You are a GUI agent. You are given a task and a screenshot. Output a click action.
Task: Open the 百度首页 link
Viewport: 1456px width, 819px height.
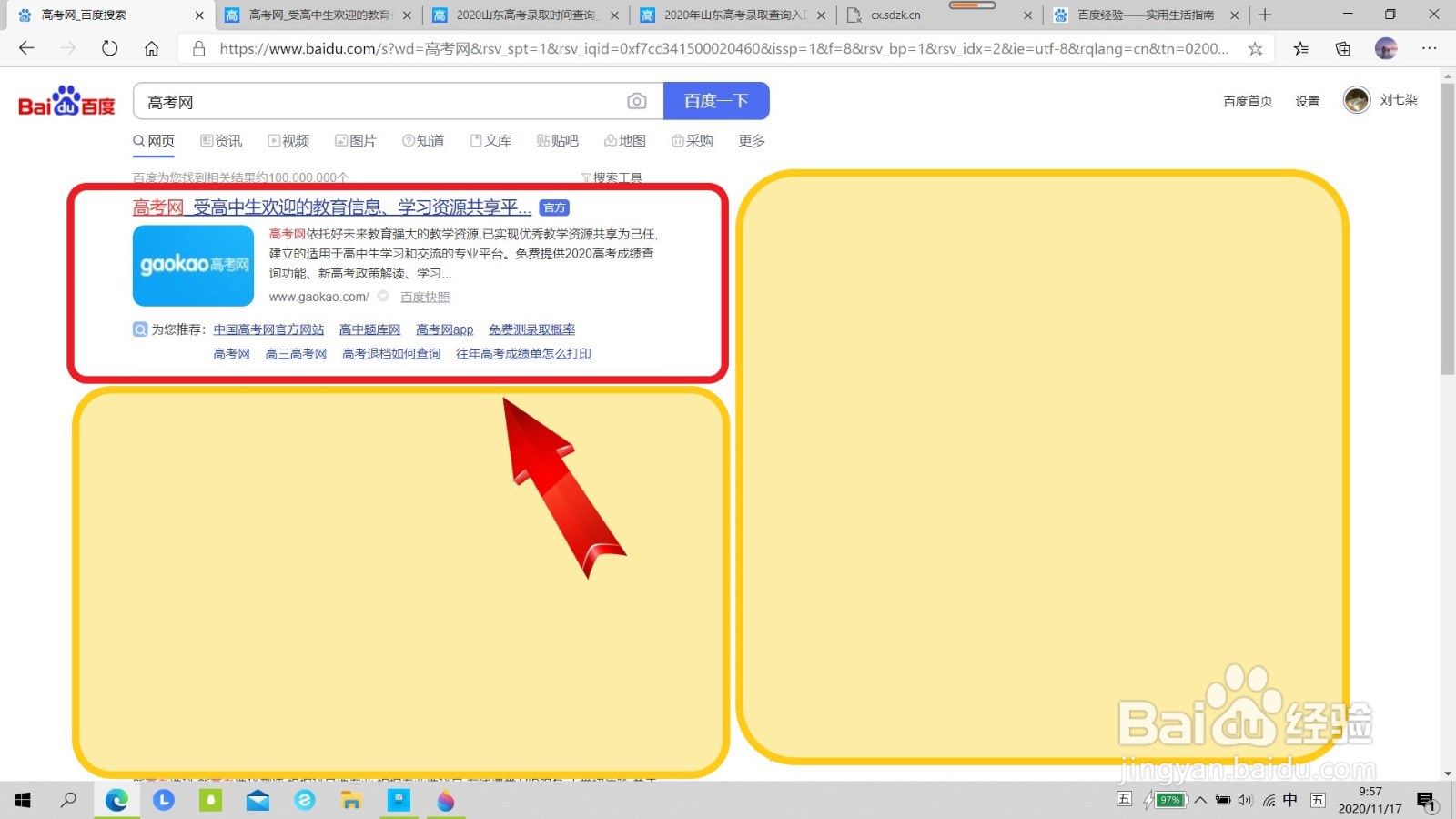click(x=1248, y=101)
